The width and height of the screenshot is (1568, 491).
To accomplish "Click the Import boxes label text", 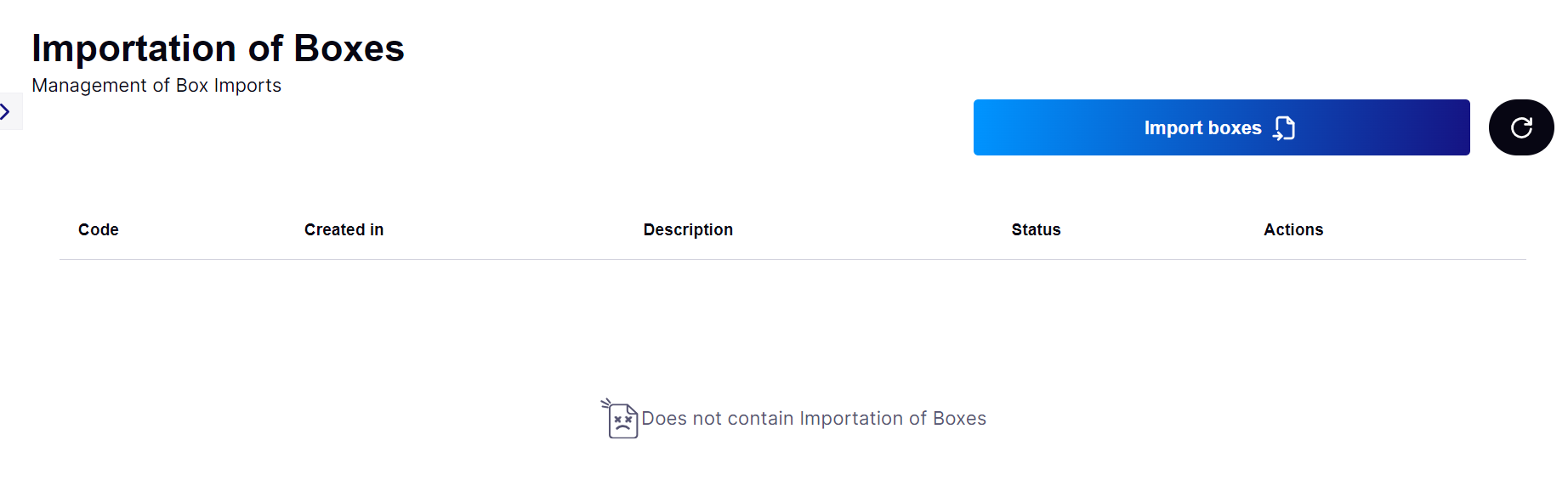I will click(x=1202, y=127).
